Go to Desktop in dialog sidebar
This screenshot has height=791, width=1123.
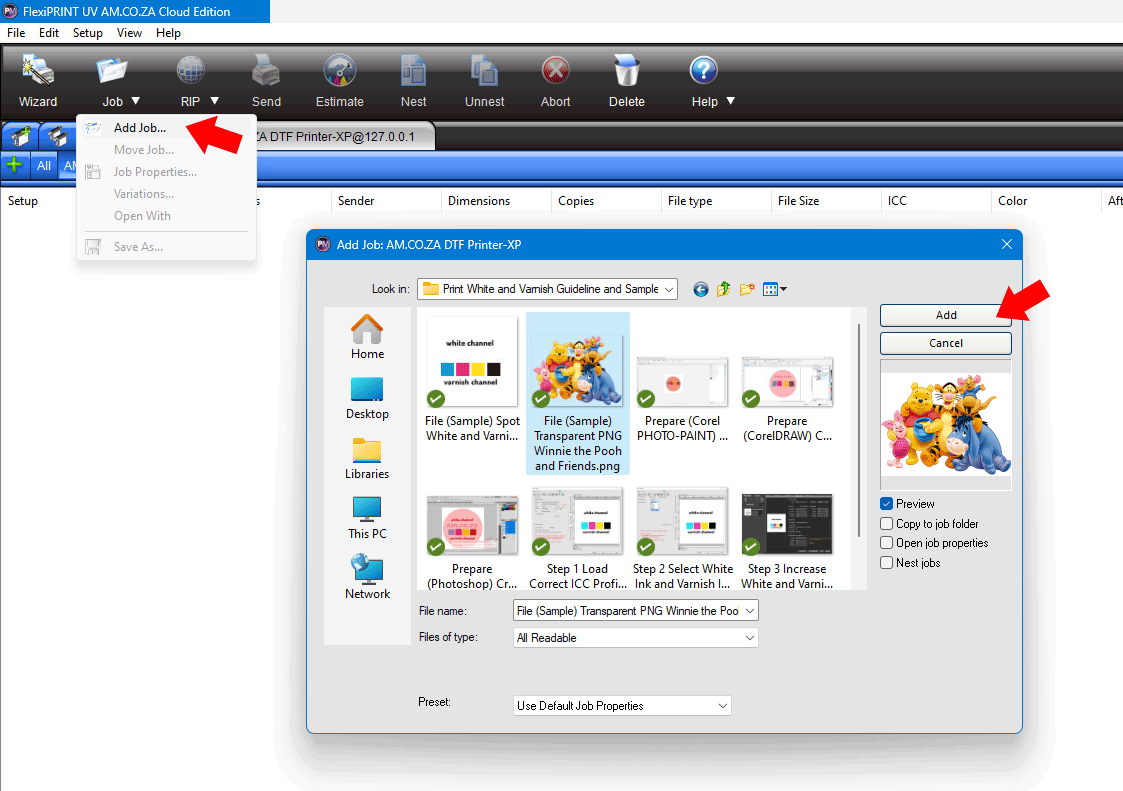(367, 398)
